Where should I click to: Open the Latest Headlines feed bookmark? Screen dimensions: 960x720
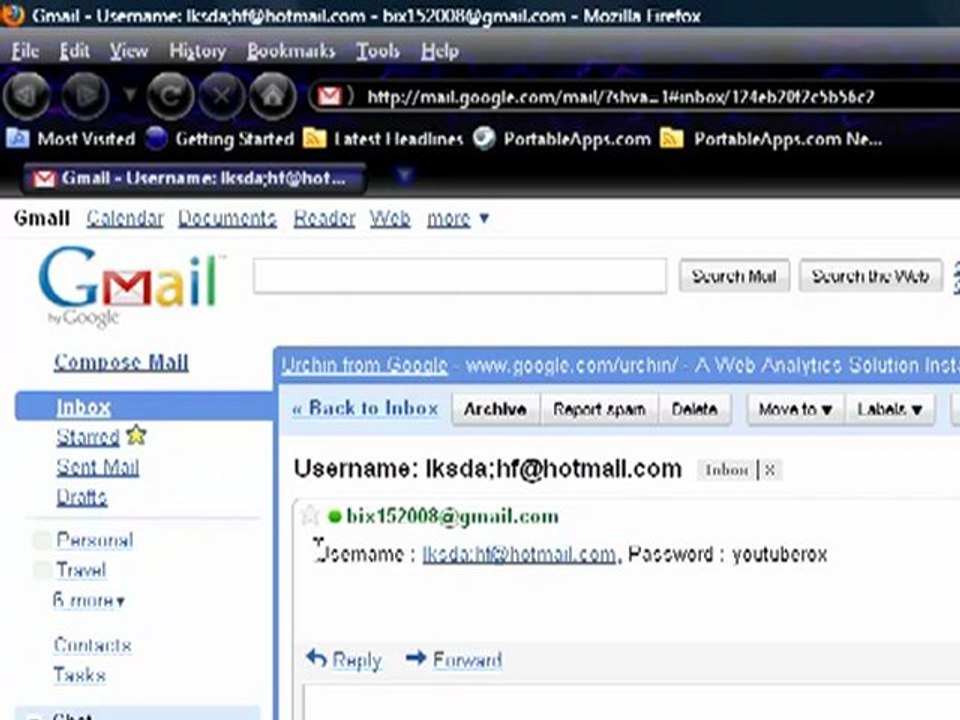384,139
